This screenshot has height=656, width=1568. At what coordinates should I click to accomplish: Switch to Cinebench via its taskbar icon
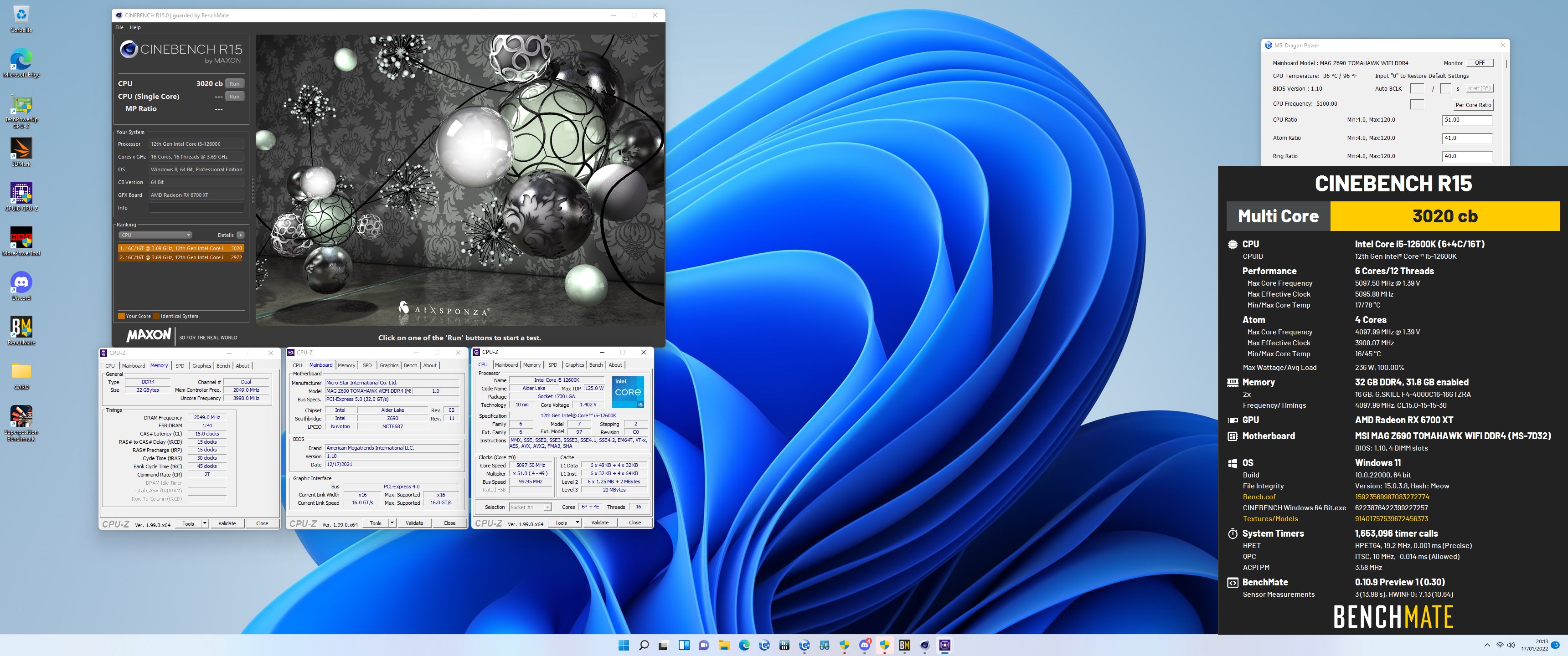pyautogui.click(x=924, y=645)
